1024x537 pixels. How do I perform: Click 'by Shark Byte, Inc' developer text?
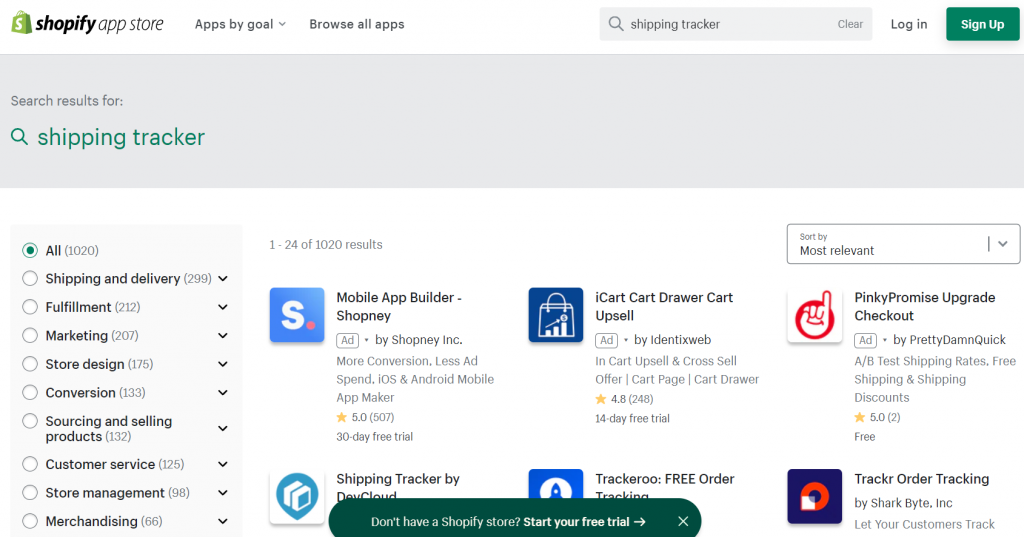pos(903,503)
